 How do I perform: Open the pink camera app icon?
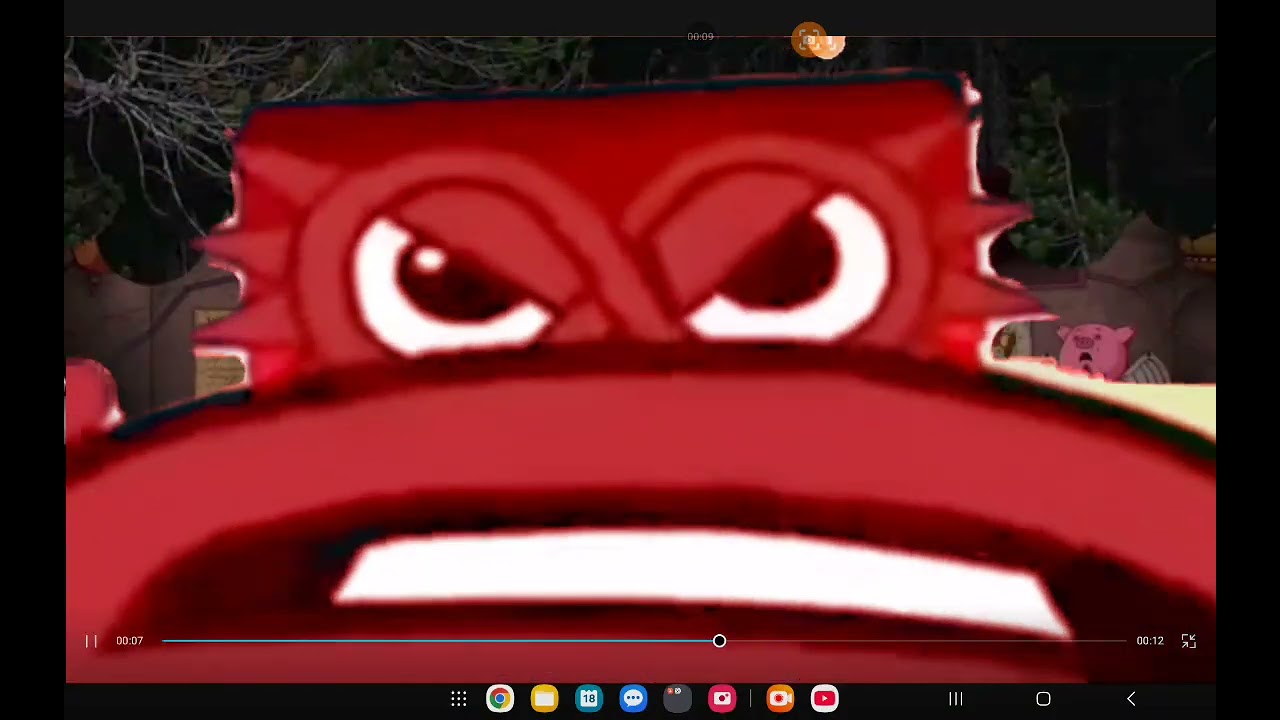[722, 699]
